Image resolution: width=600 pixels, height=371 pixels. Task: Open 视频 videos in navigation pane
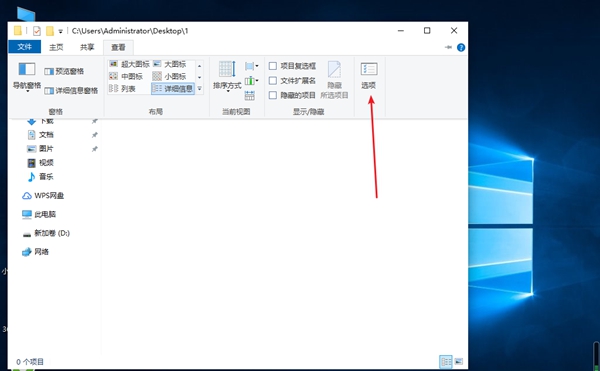tap(46, 163)
